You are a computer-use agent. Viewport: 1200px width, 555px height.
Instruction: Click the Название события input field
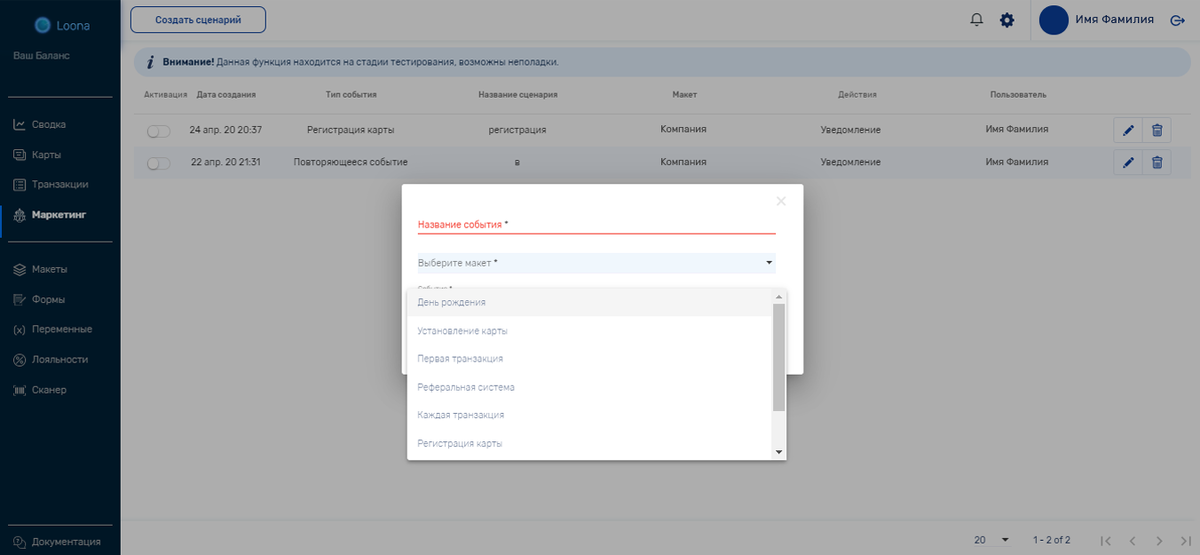point(596,225)
